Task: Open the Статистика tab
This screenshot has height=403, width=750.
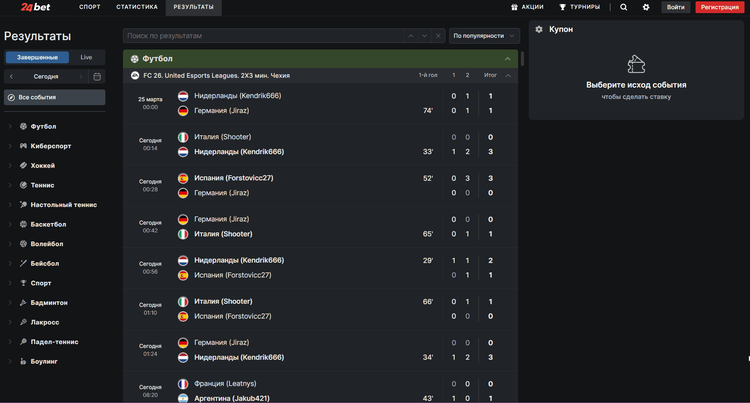Action: click(x=137, y=7)
